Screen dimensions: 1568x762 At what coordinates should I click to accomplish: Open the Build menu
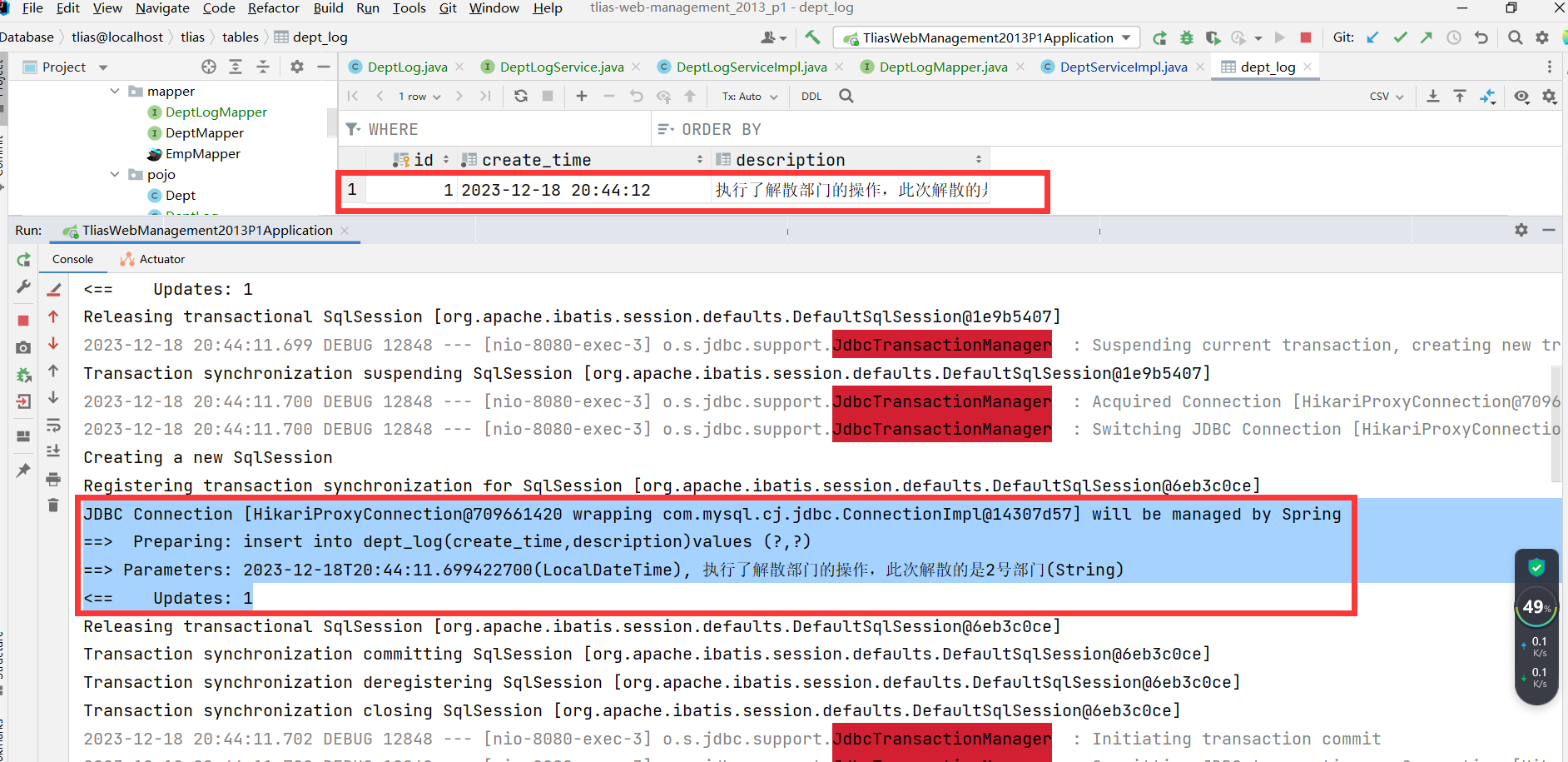(328, 8)
